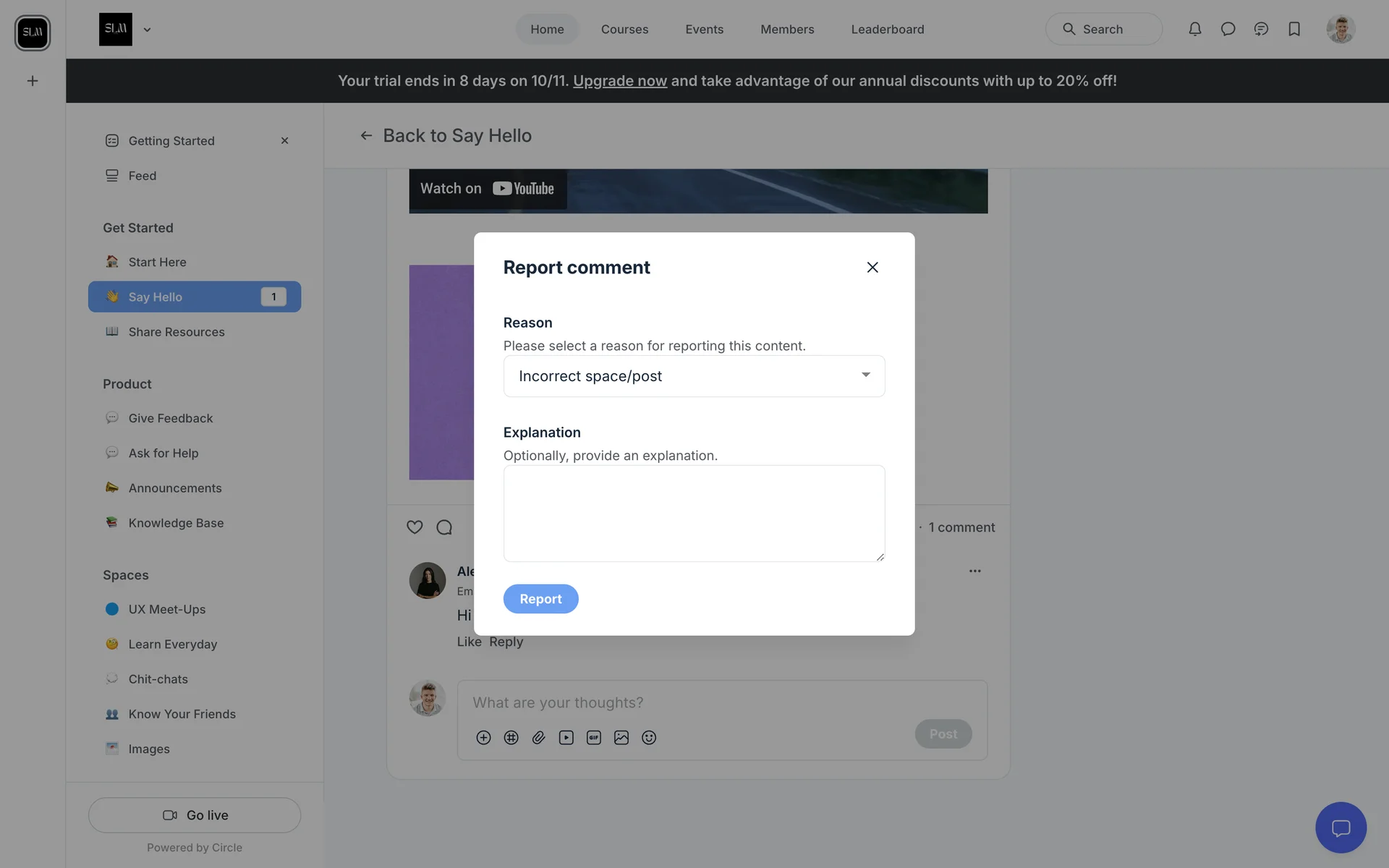Click into the Explanation text area
Image resolution: width=1389 pixels, height=868 pixels.
pyautogui.click(x=694, y=514)
